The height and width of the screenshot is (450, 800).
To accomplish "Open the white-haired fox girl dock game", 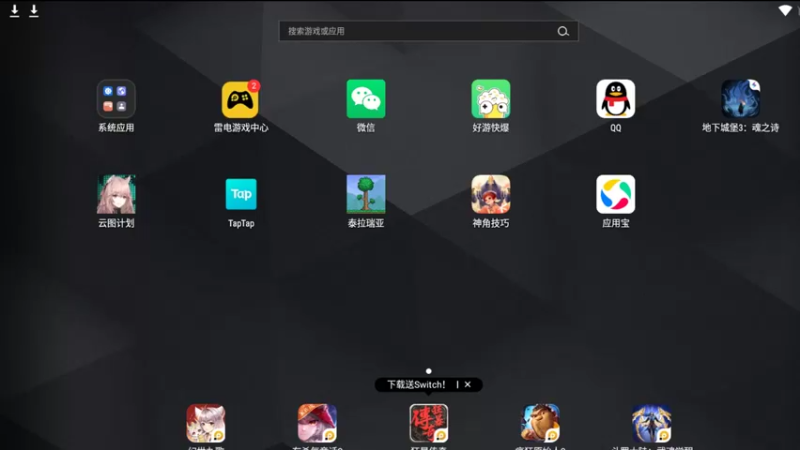I will (206, 423).
